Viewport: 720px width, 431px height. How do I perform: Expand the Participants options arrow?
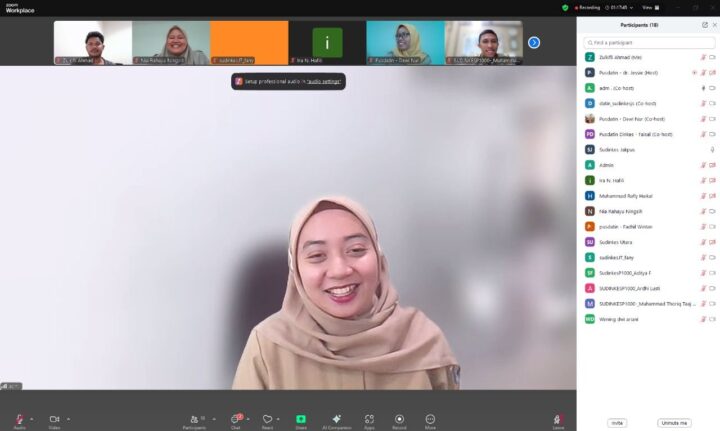pos(214,419)
